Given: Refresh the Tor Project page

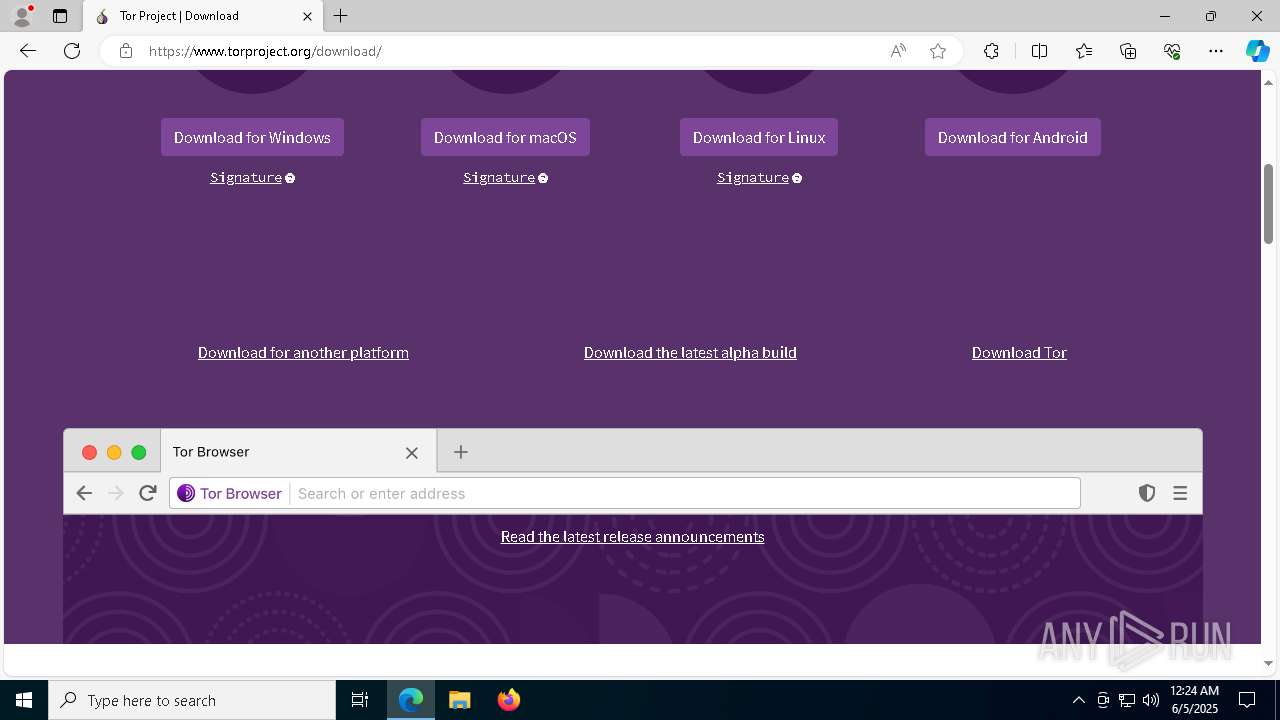Looking at the screenshot, I should point(72,51).
